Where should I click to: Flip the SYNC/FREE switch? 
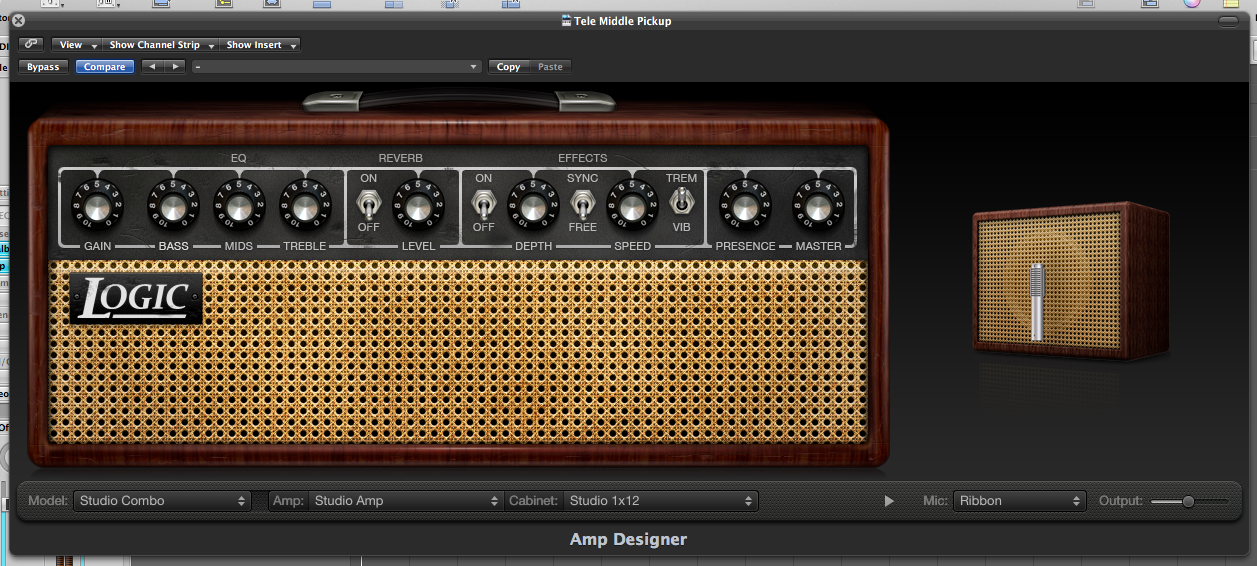(x=582, y=204)
